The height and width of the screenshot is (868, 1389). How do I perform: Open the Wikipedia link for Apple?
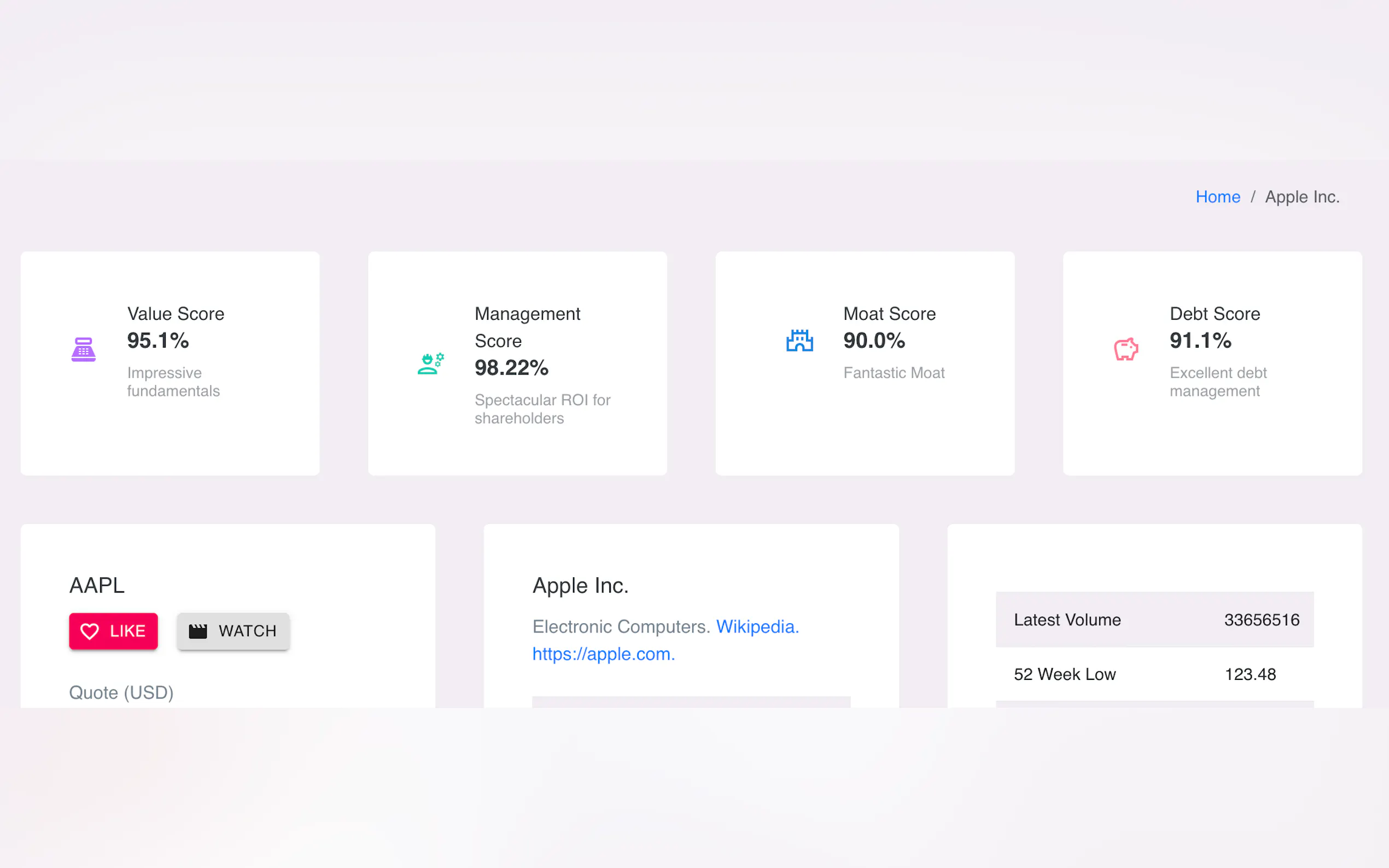coord(757,626)
